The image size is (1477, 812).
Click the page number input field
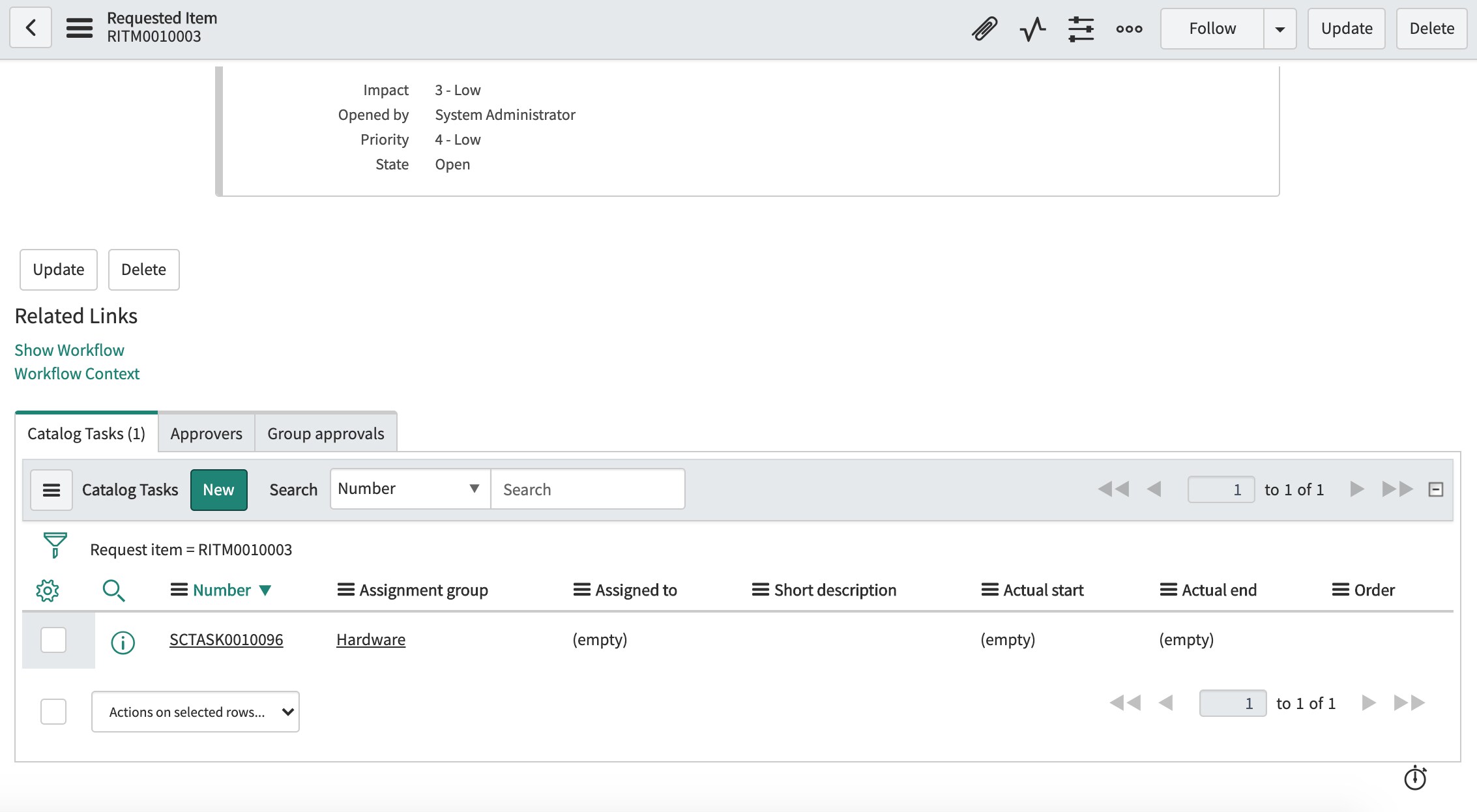(x=1221, y=489)
